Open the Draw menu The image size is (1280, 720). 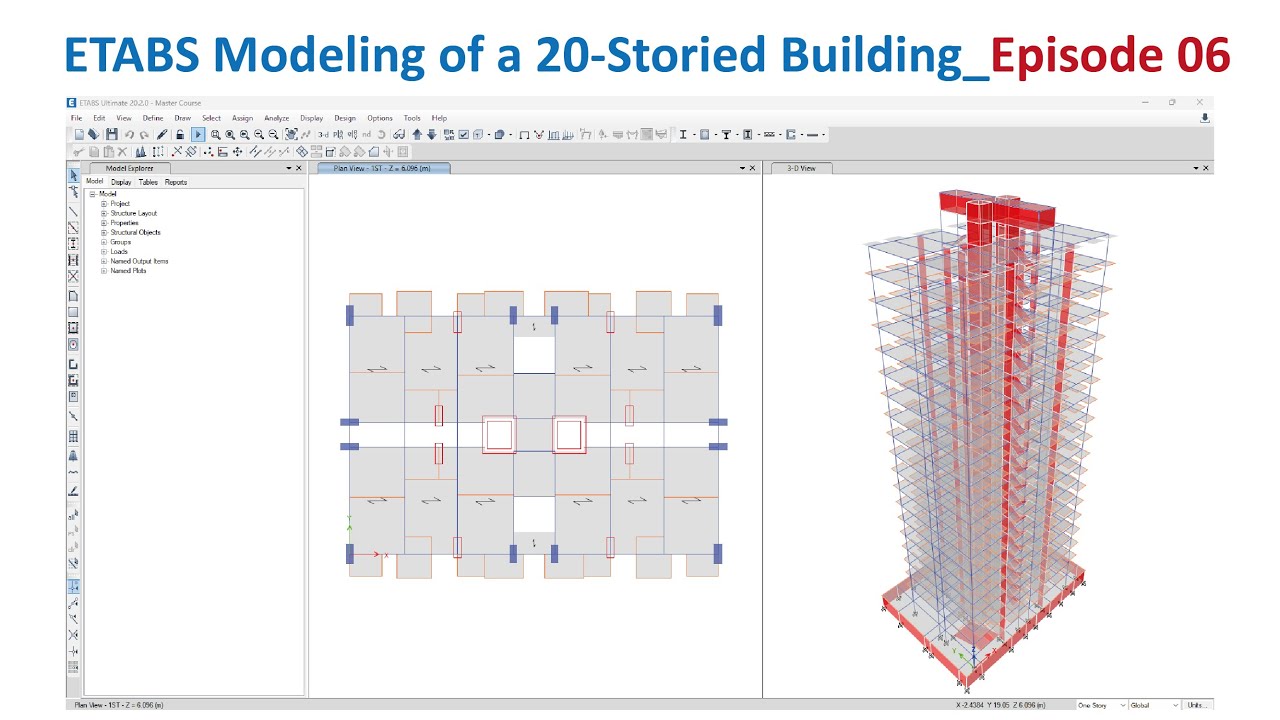[182, 118]
